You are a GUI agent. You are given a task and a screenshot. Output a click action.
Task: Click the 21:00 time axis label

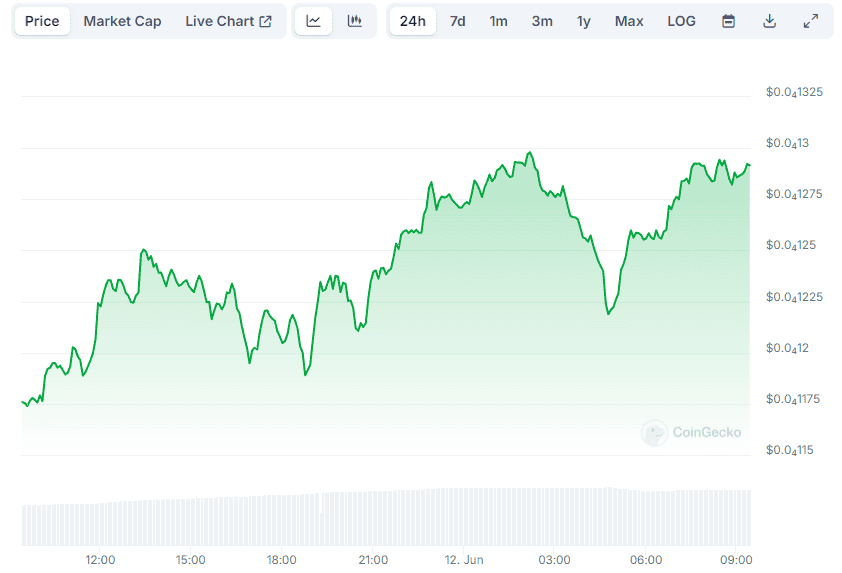(373, 560)
